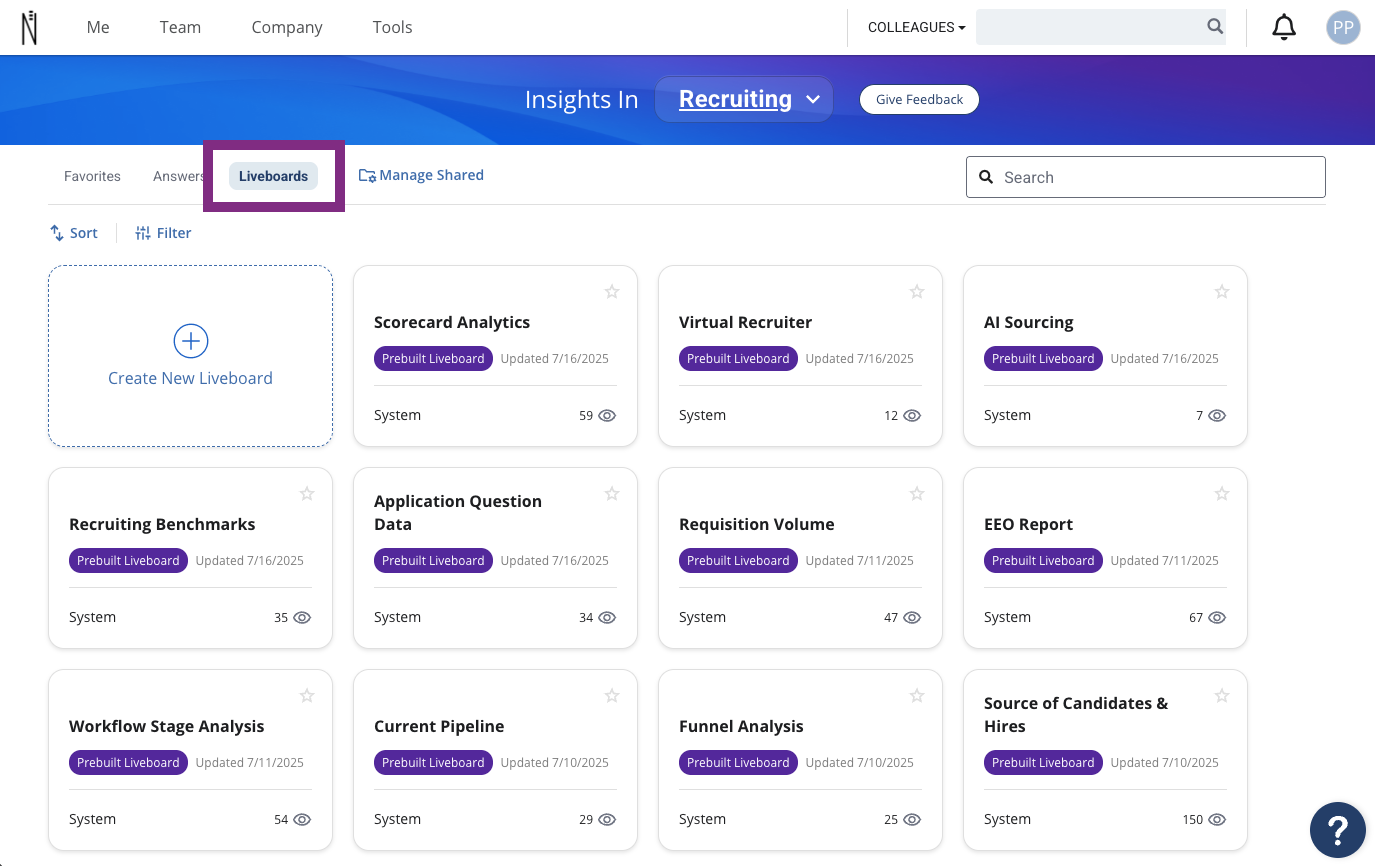
Task: Star Source of Candidates & Hires card
Action: (x=1222, y=696)
